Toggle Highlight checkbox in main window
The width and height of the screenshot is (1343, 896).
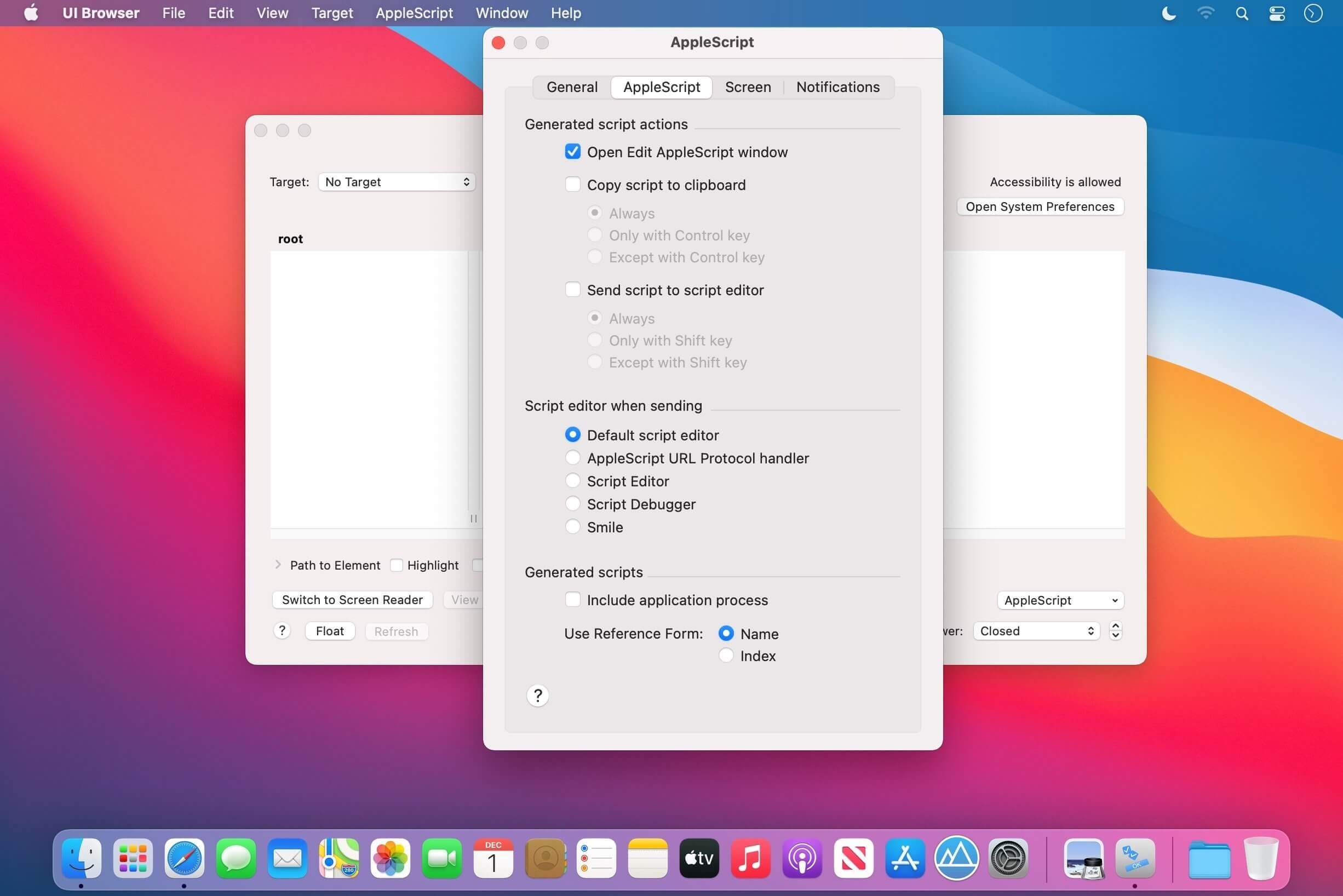[x=396, y=565]
